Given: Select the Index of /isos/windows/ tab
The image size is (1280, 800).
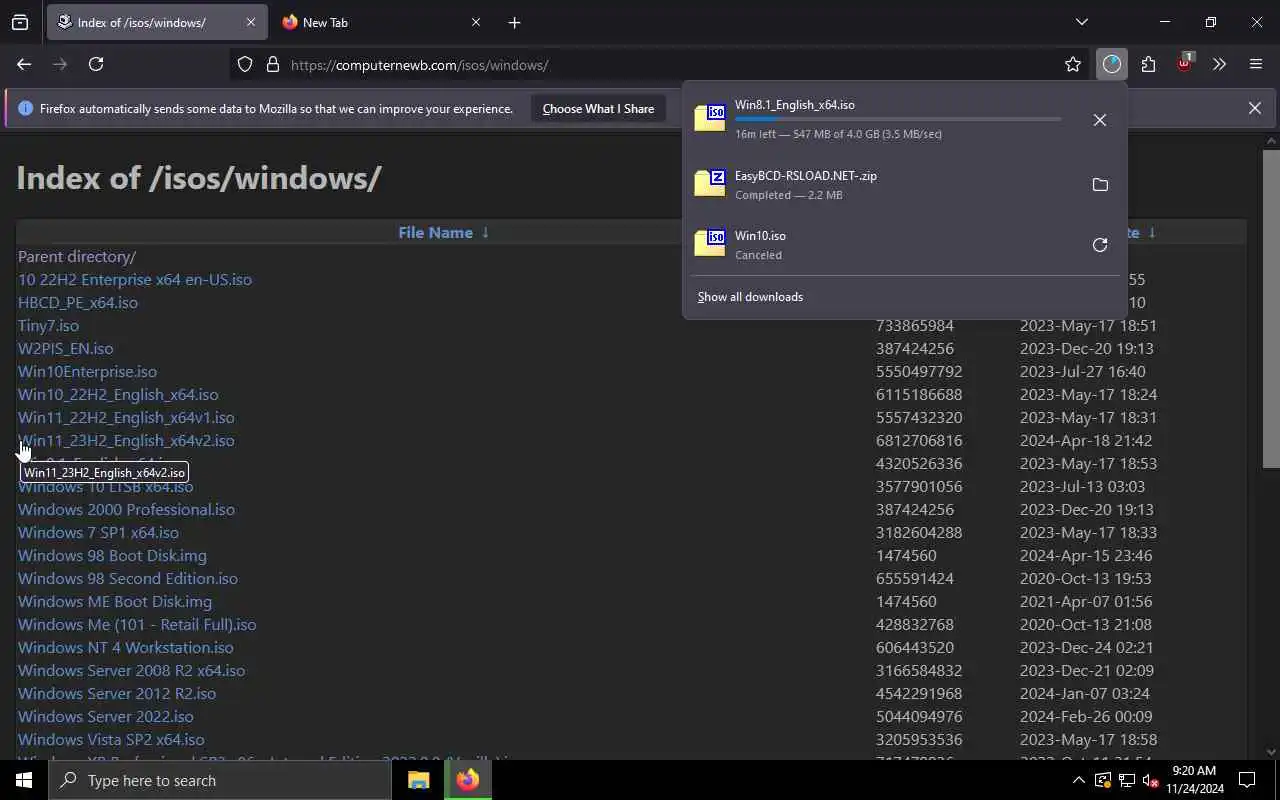Looking at the screenshot, I should click(156, 22).
